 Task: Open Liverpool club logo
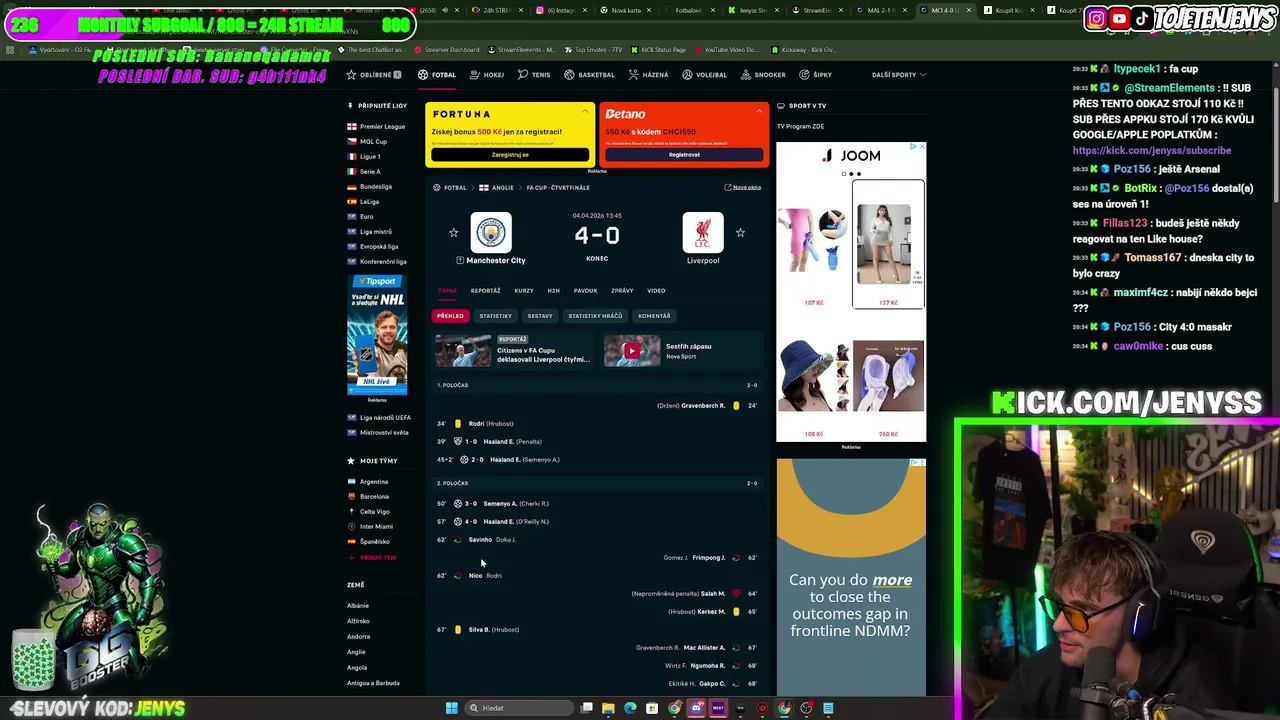pyautogui.click(x=703, y=233)
